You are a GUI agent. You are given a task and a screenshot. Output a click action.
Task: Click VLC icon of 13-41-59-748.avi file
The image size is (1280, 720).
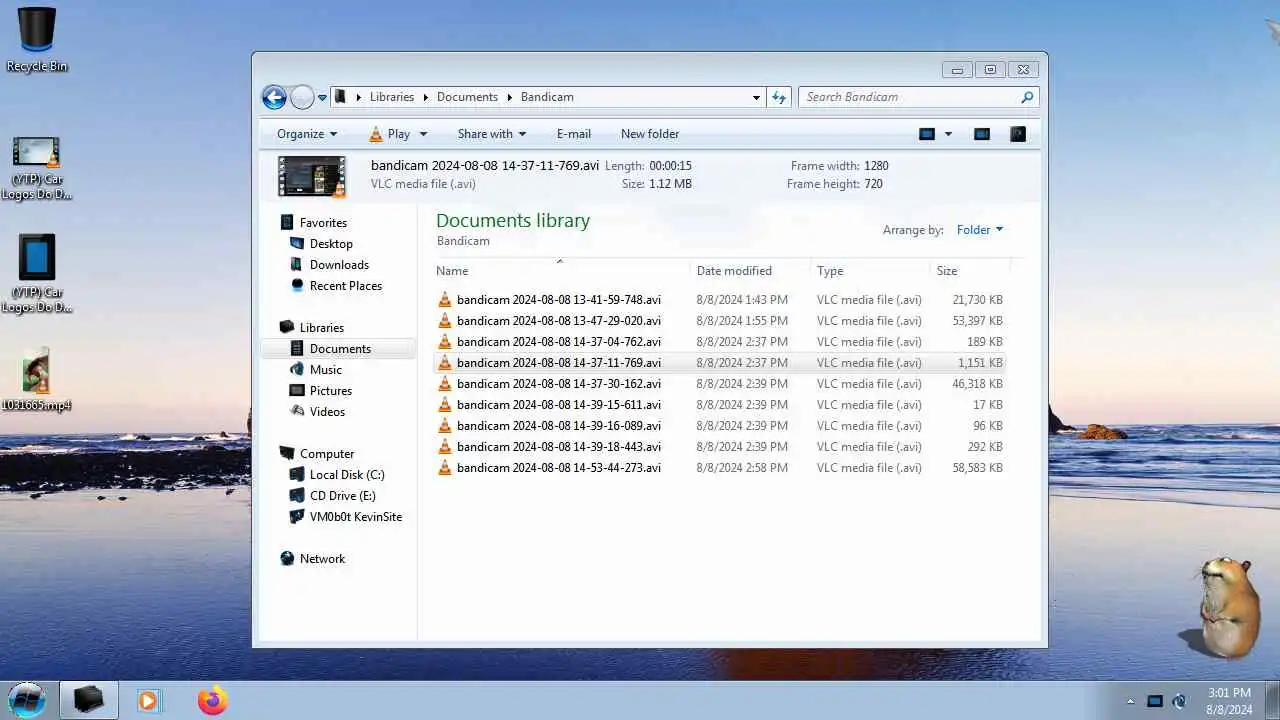[x=445, y=300]
